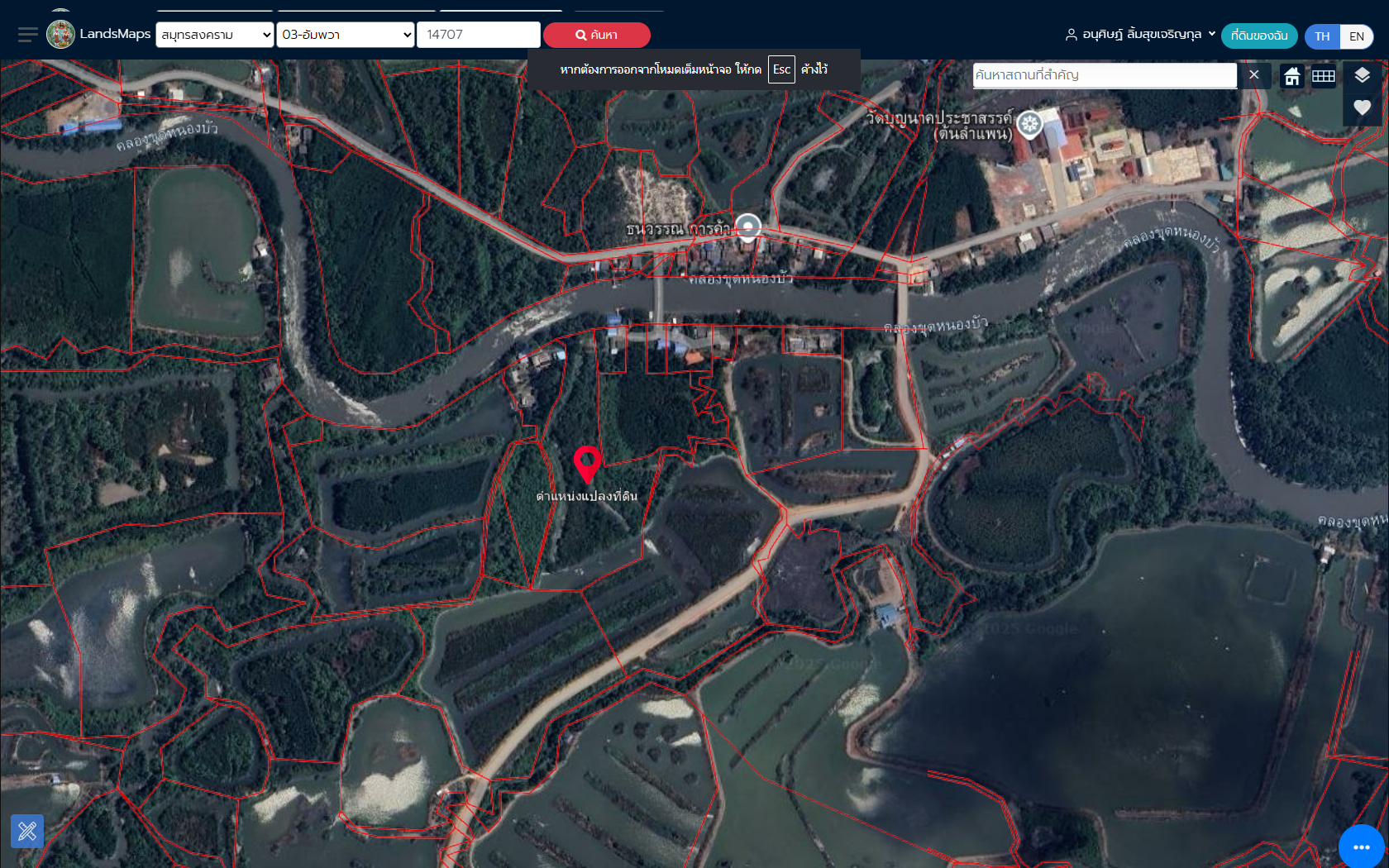Switch language to TH
The height and width of the screenshot is (868, 1389).
(1322, 36)
